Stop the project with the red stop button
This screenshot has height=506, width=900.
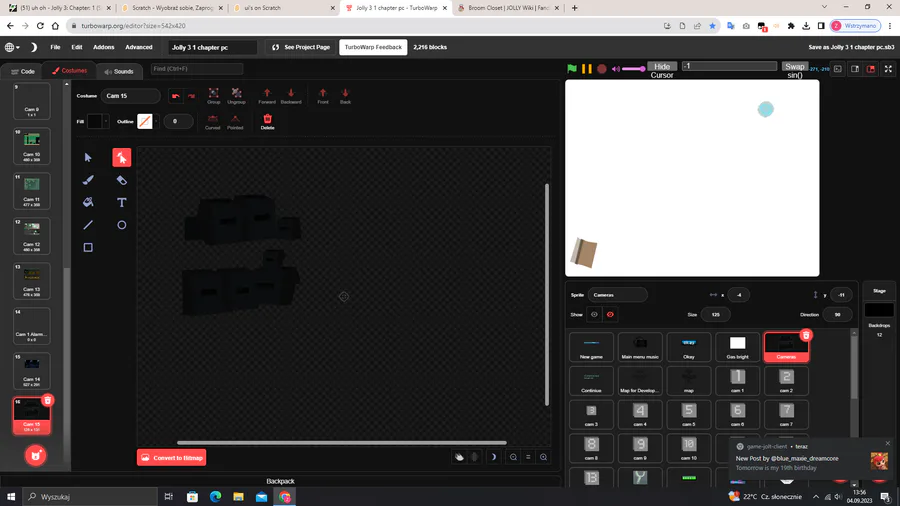(x=602, y=68)
